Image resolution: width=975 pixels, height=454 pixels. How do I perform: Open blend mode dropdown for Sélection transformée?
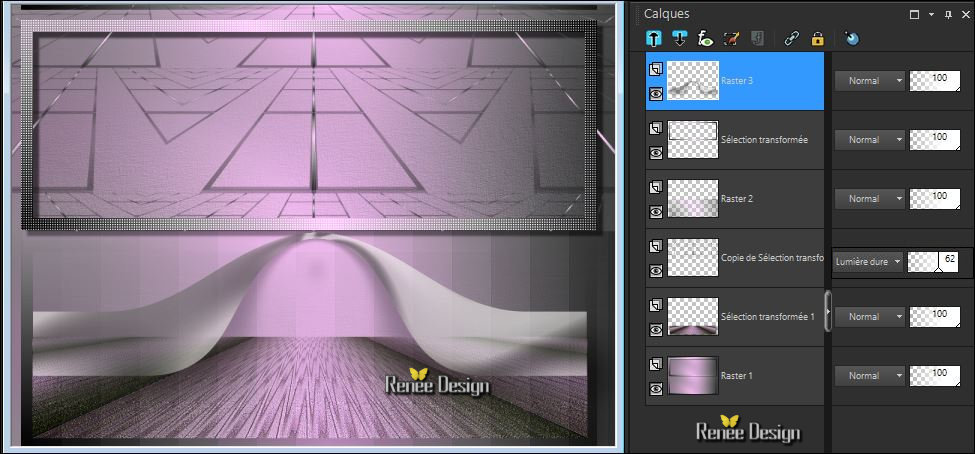869,140
